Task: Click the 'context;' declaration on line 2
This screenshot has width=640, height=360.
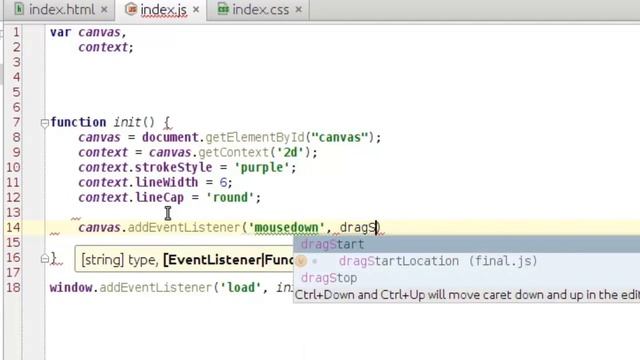Action: coord(106,47)
